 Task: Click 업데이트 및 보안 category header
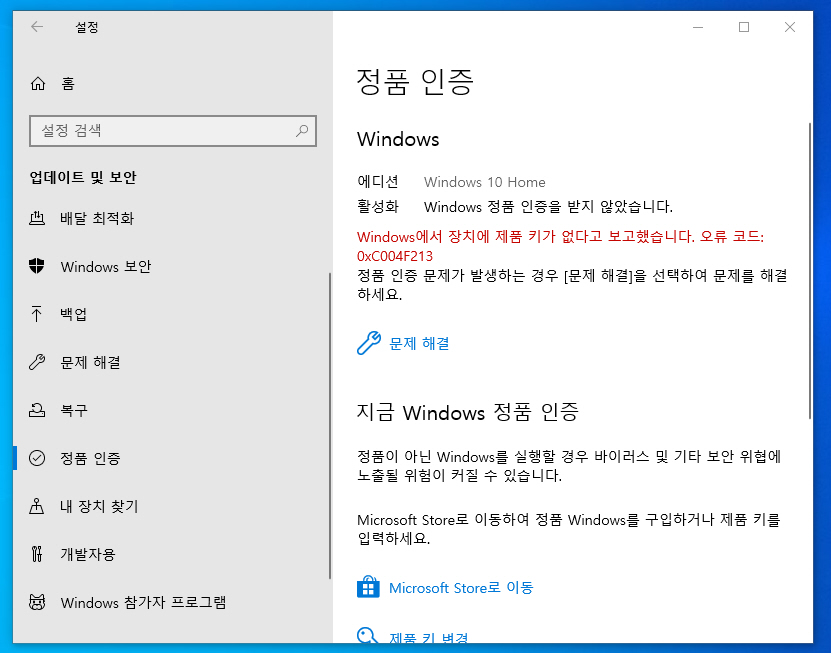click(x=83, y=177)
